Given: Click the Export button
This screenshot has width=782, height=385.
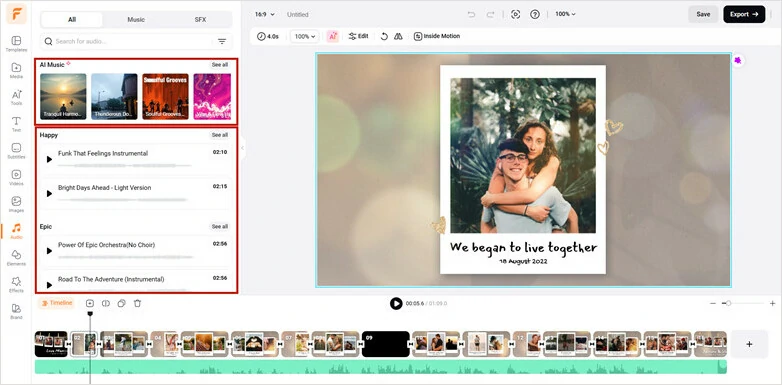Looking at the screenshot, I should [x=744, y=14].
